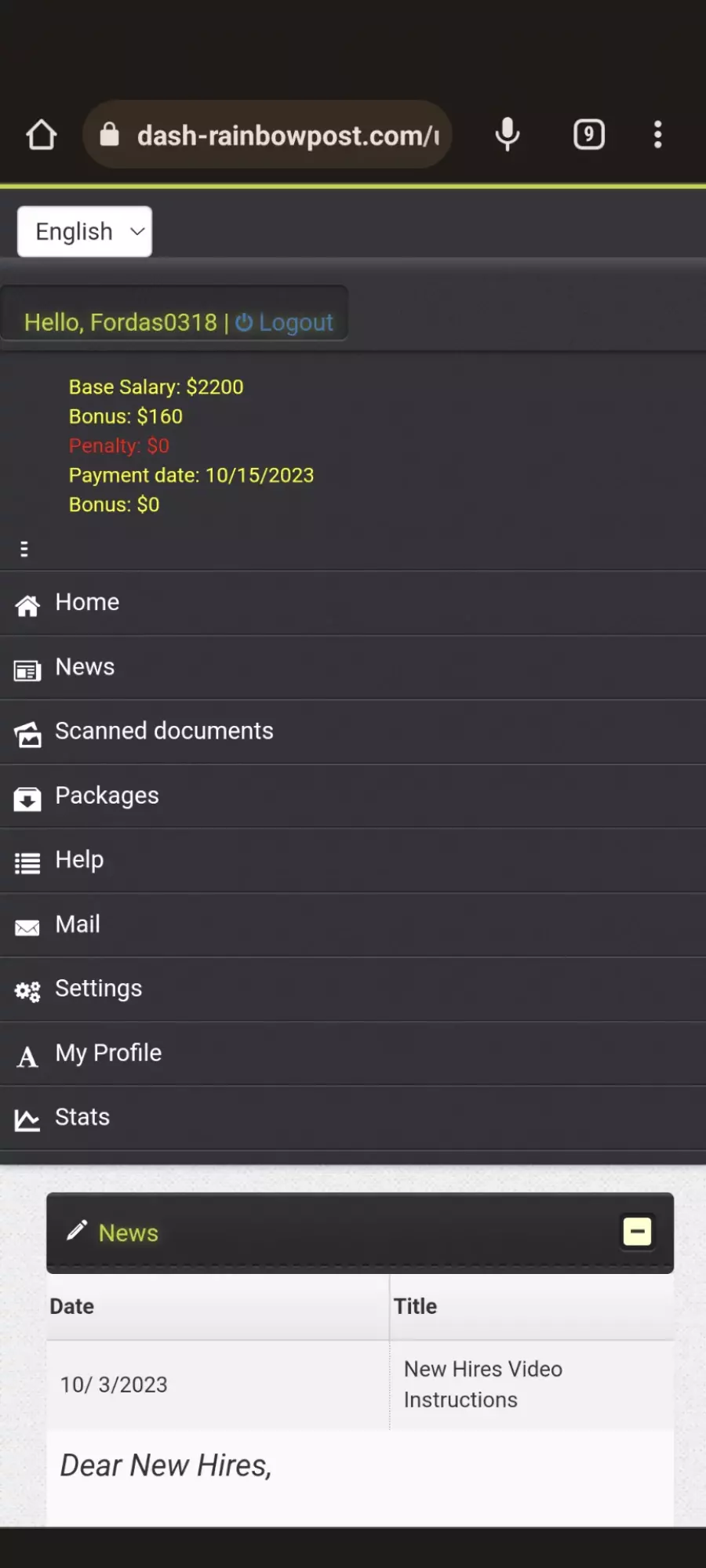Click the Stats chart icon
The width and height of the screenshot is (706, 1568).
[27, 1120]
